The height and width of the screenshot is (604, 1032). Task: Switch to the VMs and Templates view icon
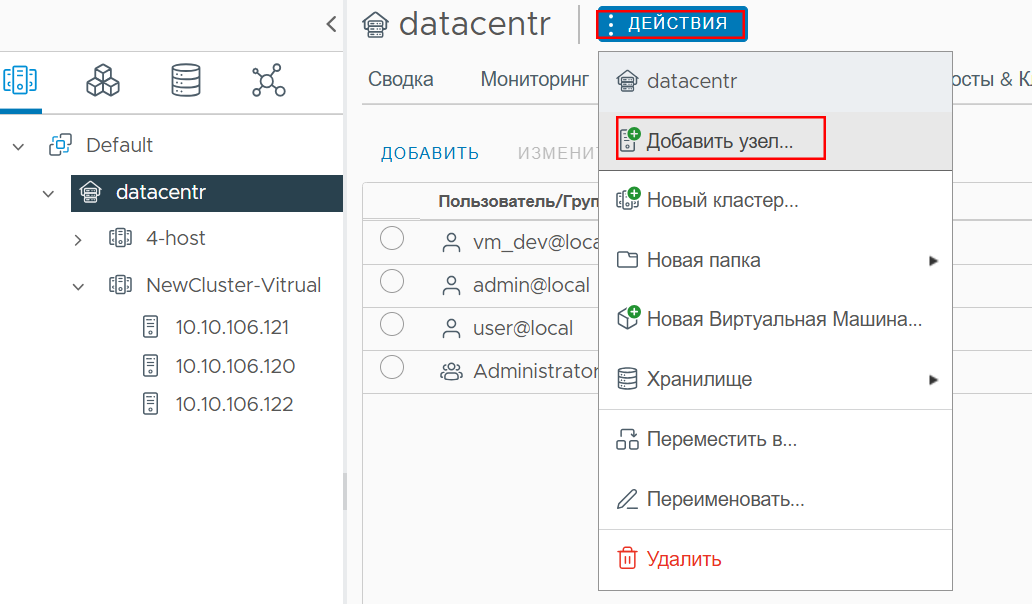click(103, 80)
